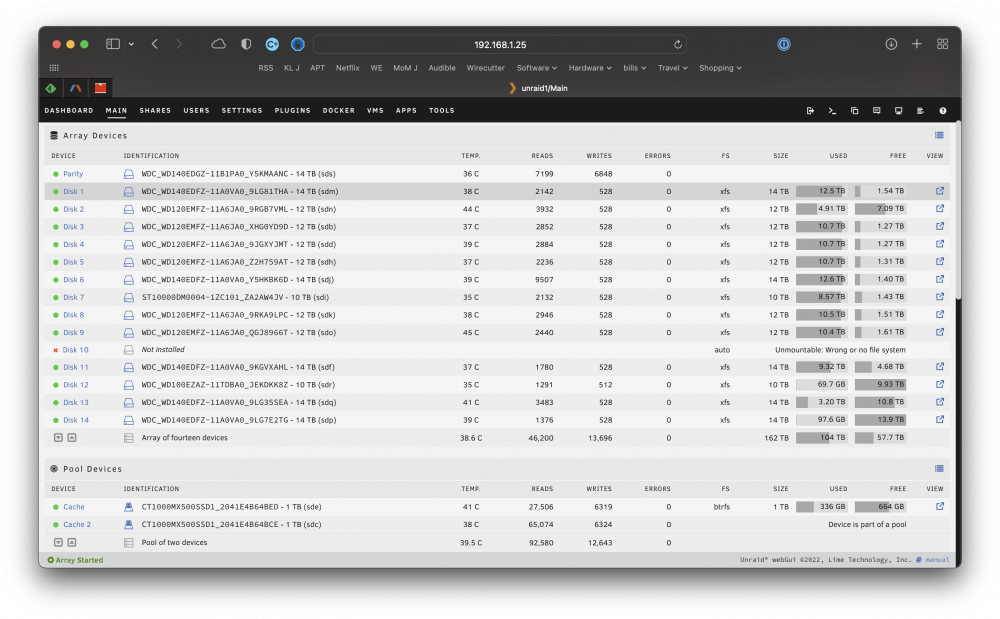Image resolution: width=1000 pixels, height=619 pixels.
Task: Open the manual link in footer
Action: pyautogui.click(x=937, y=560)
